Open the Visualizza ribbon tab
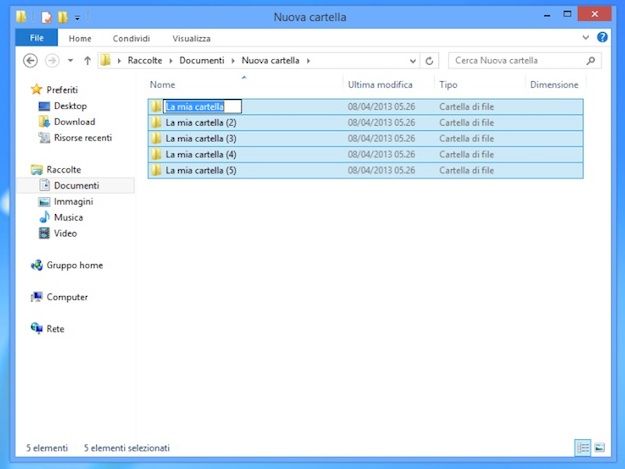This screenshot has width=625, height=469. click(191, 39)
